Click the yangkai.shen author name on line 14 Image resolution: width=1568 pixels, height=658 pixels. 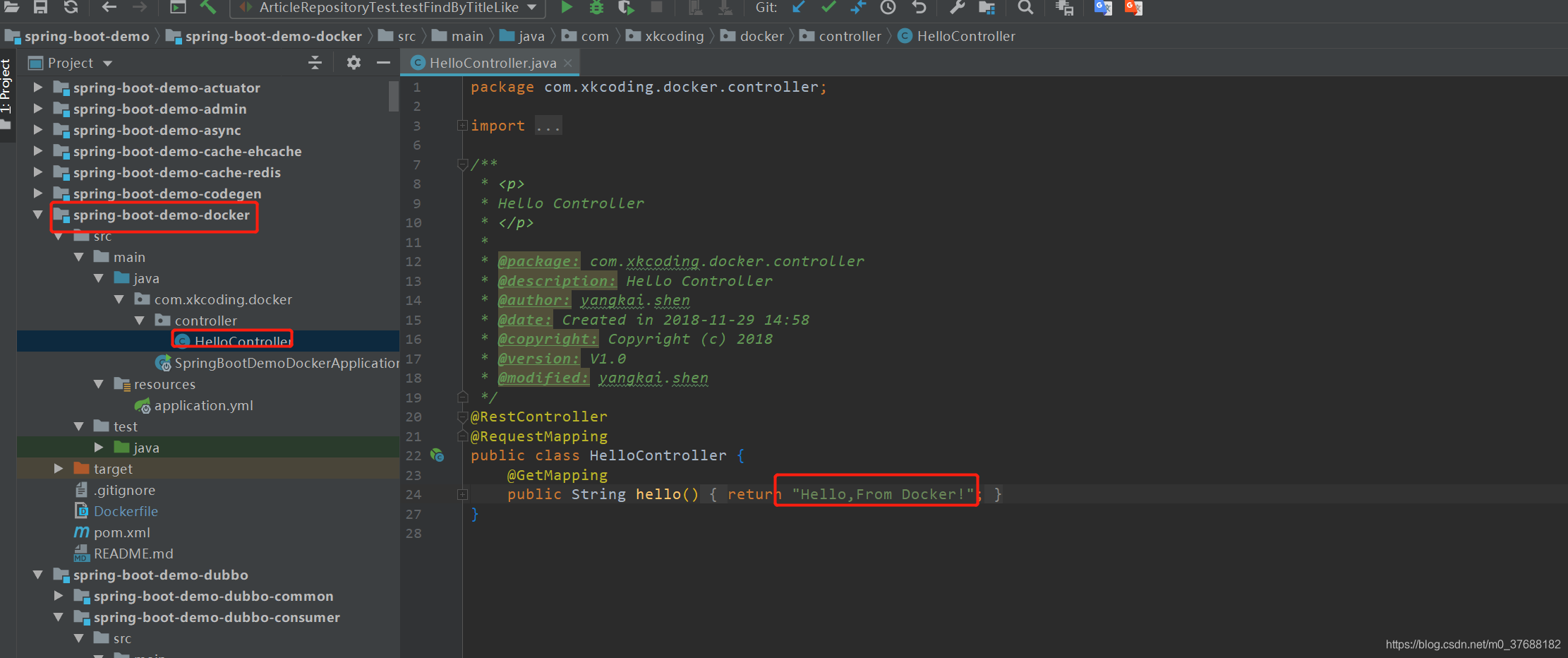coord(635,300)
